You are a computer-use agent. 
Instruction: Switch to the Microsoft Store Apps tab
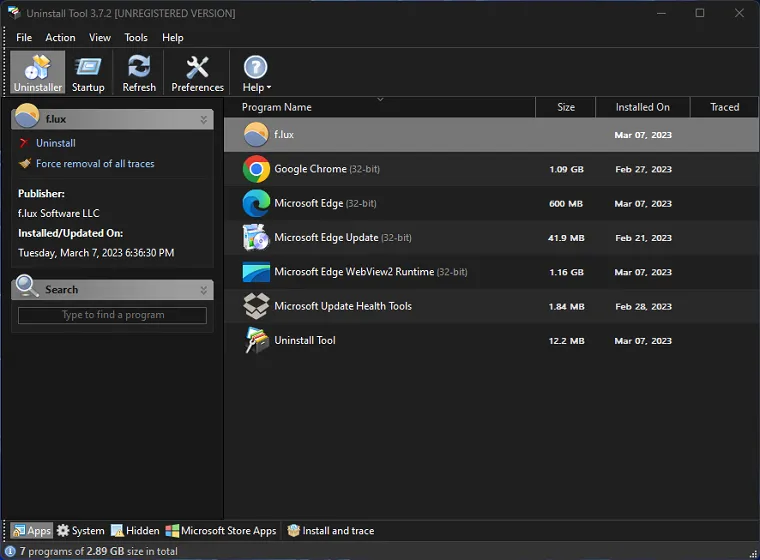[221, 530]
